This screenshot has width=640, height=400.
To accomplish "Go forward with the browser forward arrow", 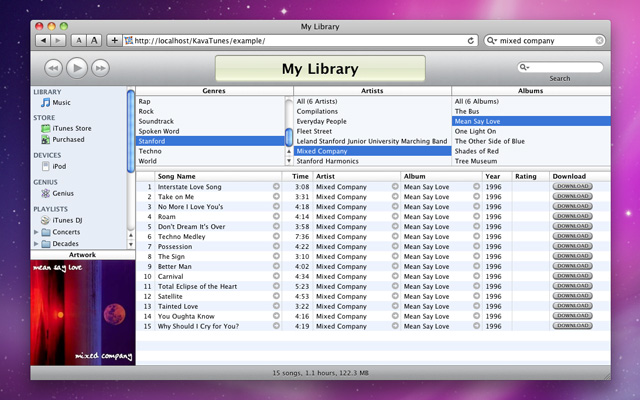I will point(58,40).
